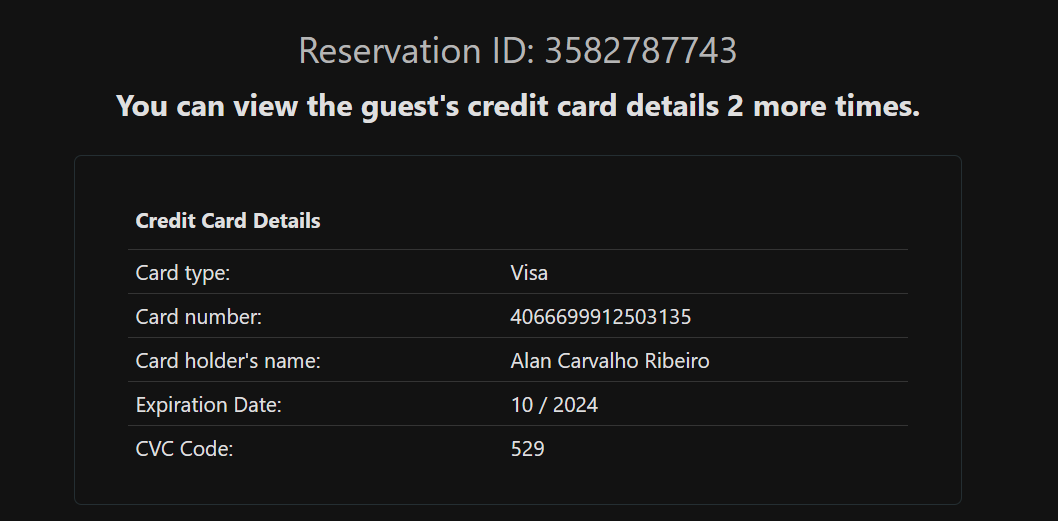Select the displayed card number value

[600, 317]
